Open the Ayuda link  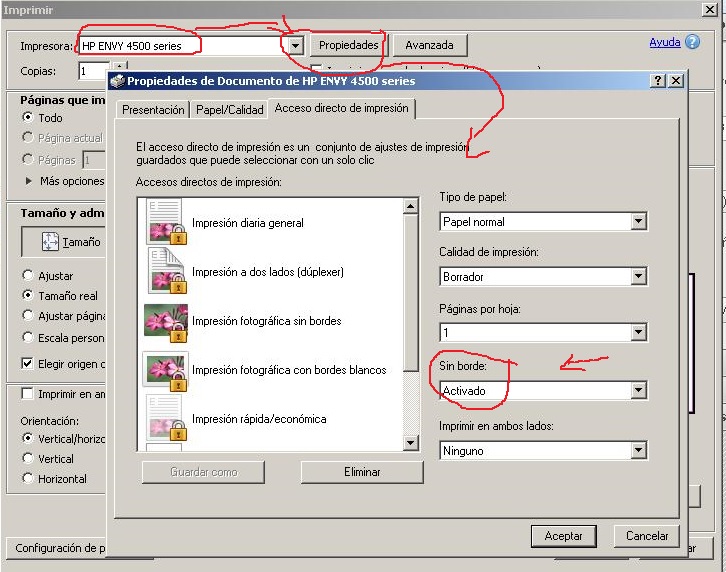[x=665, y=42]
